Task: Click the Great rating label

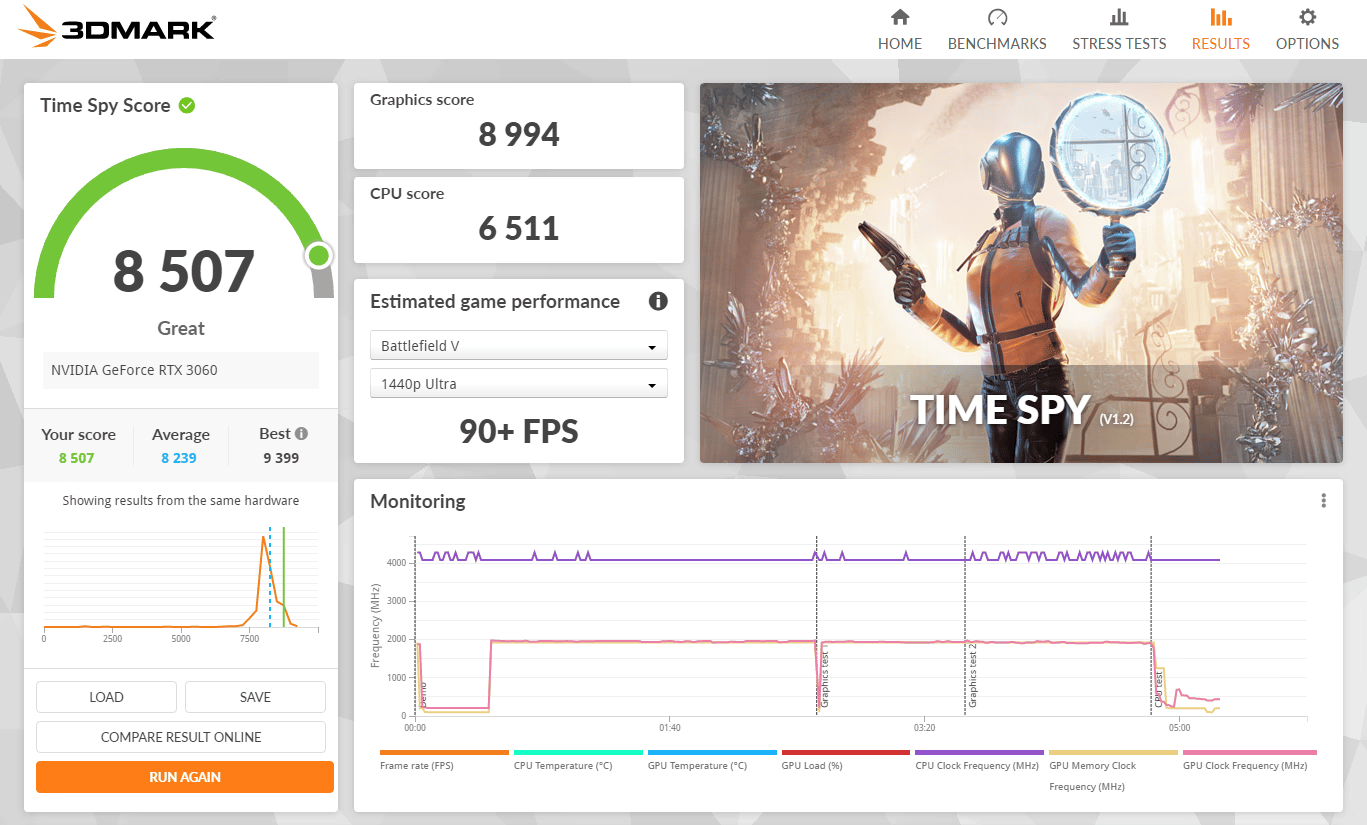Action: (x=181, y=328)
